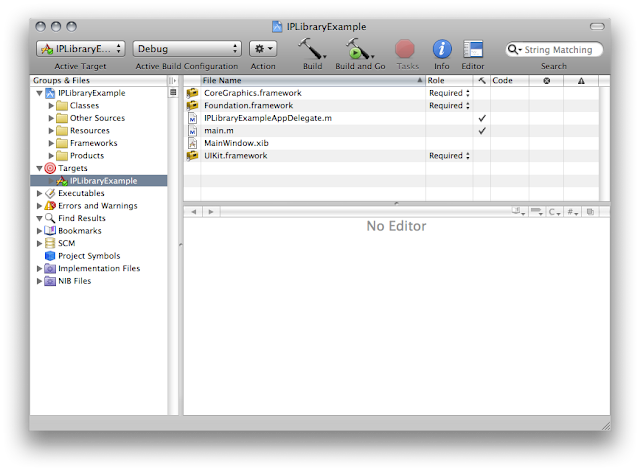Click the build hammer column header
This screenshot has width=640, height=471.
click(x=482, y=80)
